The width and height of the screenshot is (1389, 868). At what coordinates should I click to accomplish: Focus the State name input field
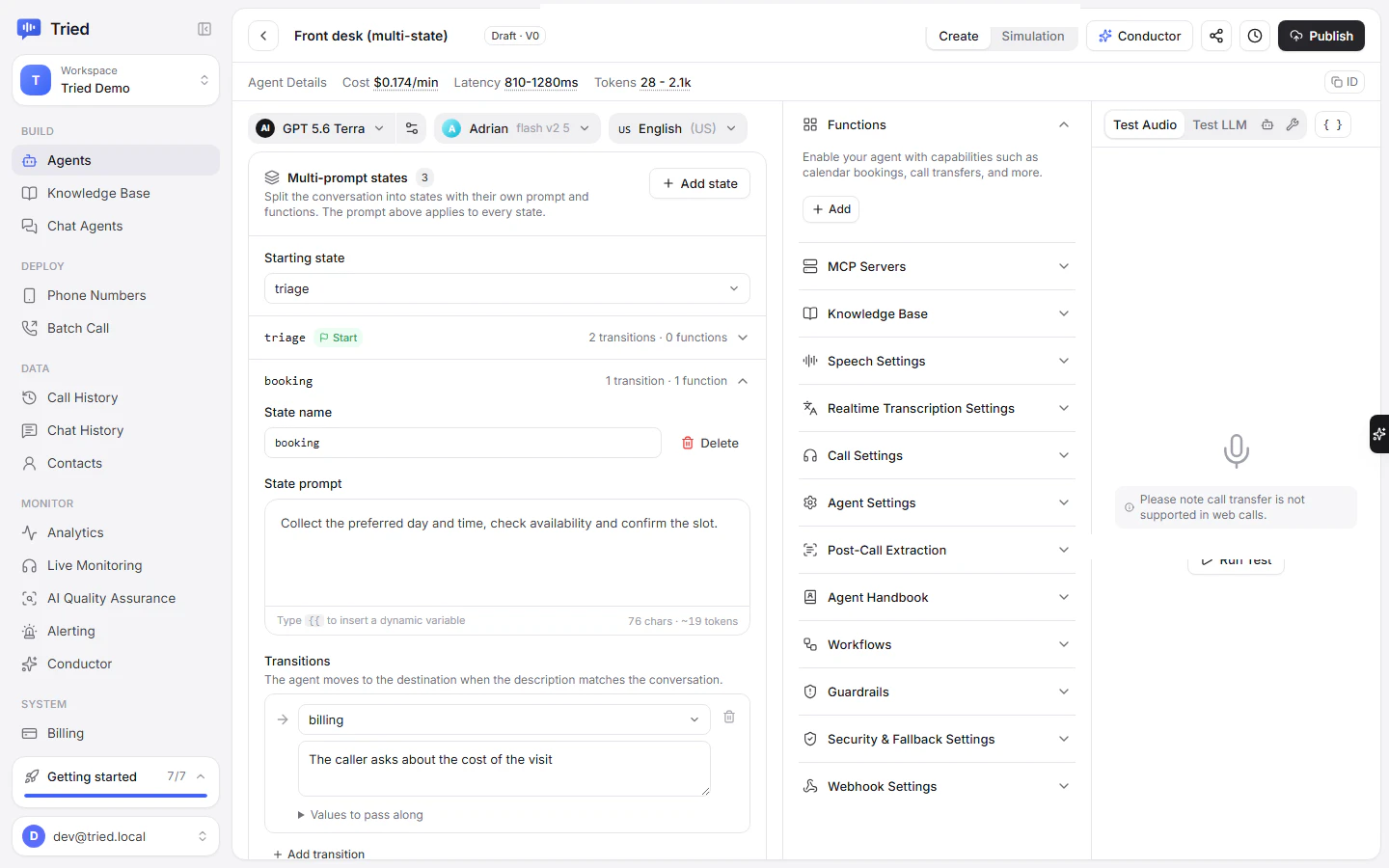463,443
